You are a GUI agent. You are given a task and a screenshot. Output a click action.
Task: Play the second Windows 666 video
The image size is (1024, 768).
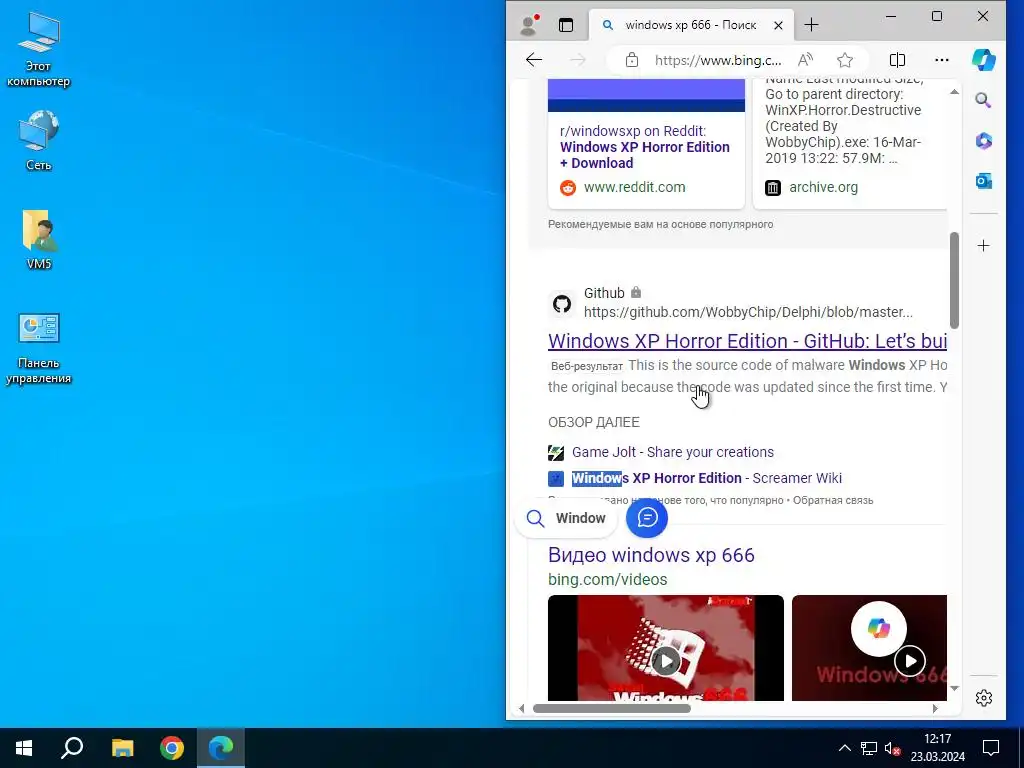[x=910, y=661]
